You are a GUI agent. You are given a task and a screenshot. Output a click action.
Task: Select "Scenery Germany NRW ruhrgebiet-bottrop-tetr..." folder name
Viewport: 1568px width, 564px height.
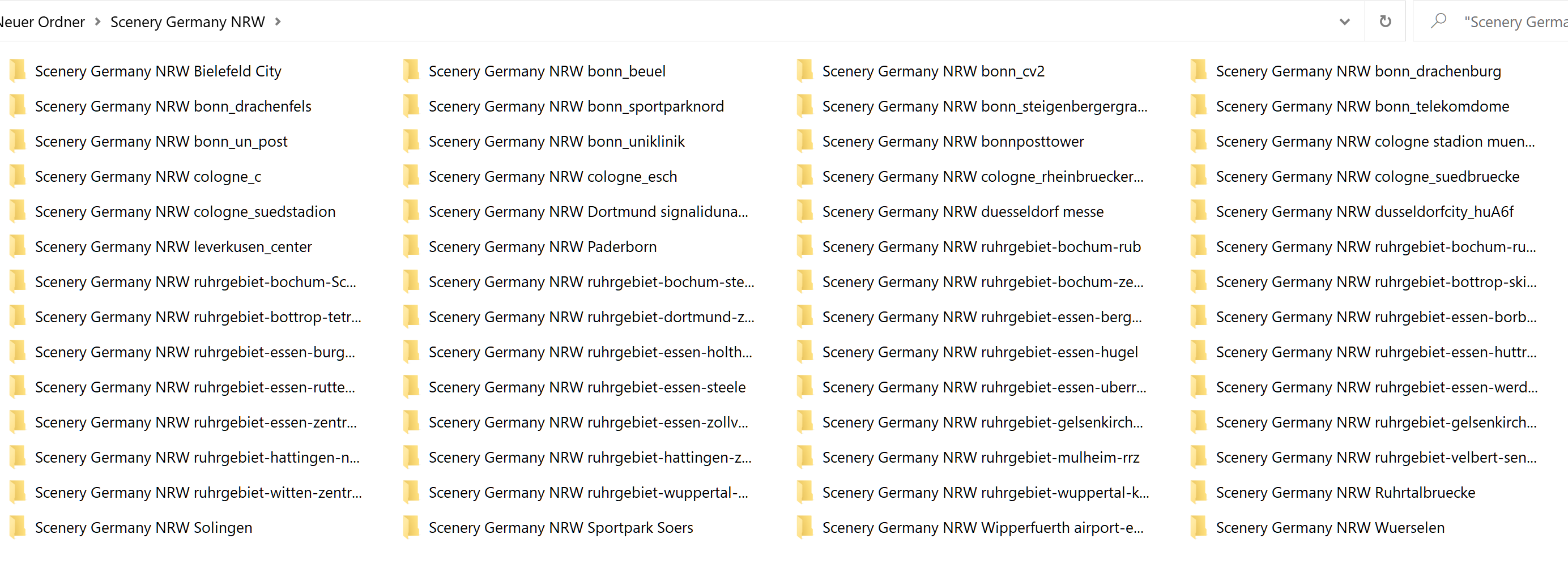tap(198, 318)
